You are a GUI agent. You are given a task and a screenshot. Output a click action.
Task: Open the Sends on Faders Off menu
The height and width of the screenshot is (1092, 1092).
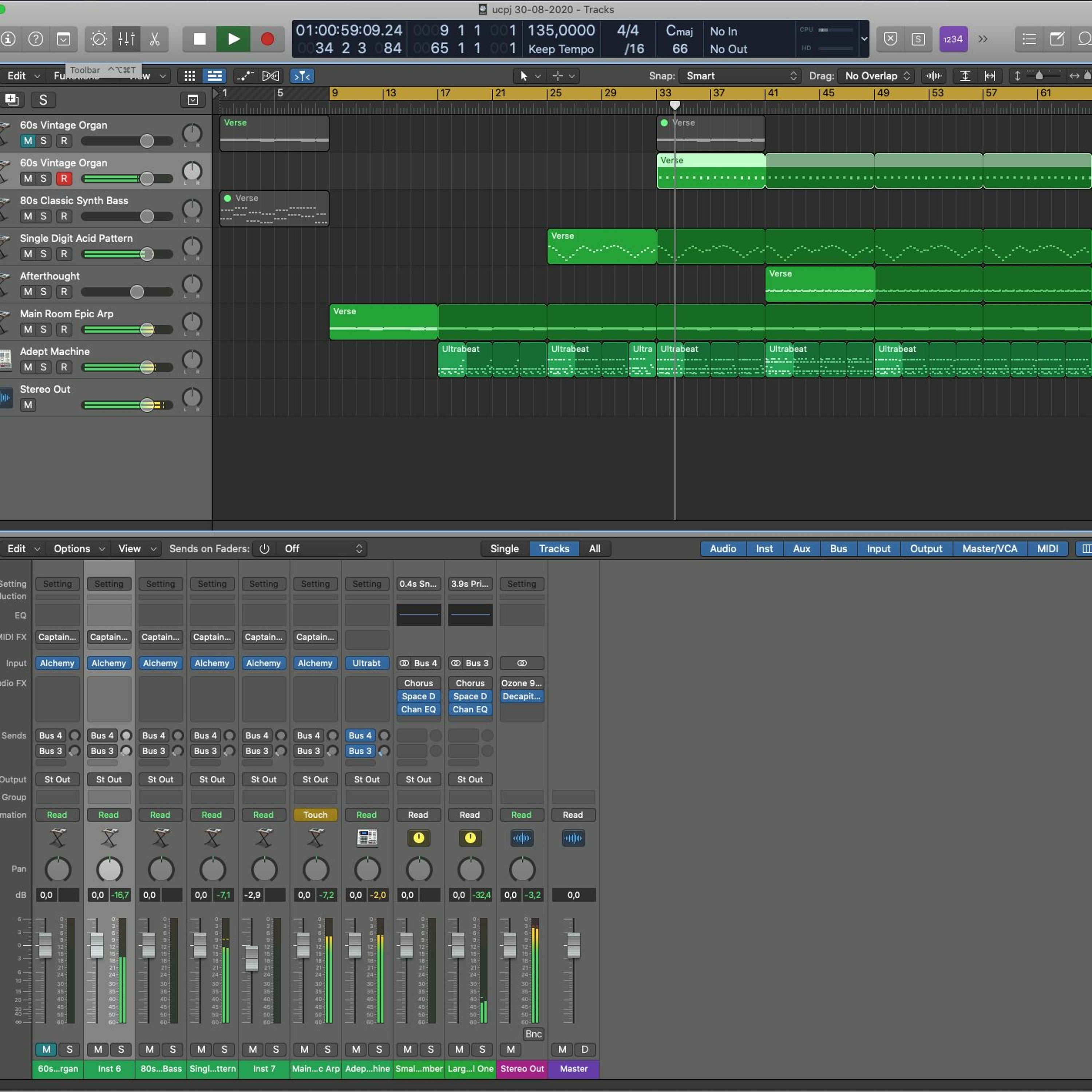323,548
